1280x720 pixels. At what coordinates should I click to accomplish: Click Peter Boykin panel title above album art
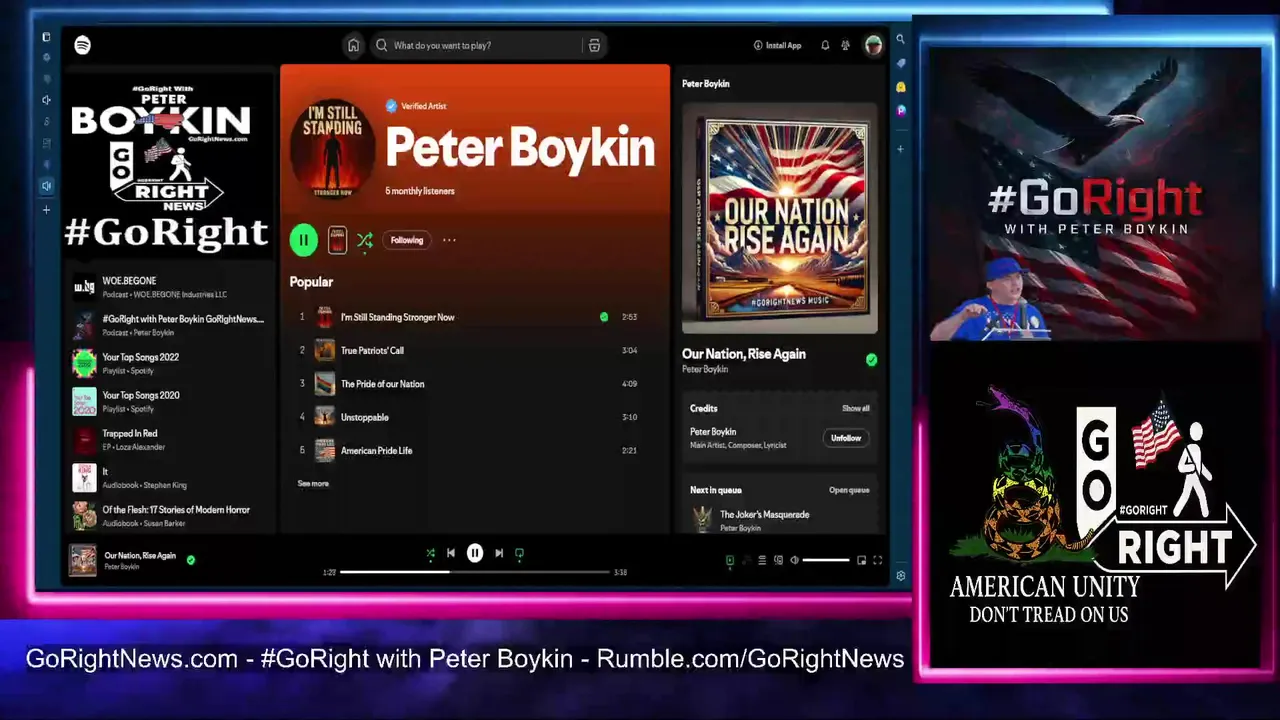pyautogui.click(x=706, y=84)
